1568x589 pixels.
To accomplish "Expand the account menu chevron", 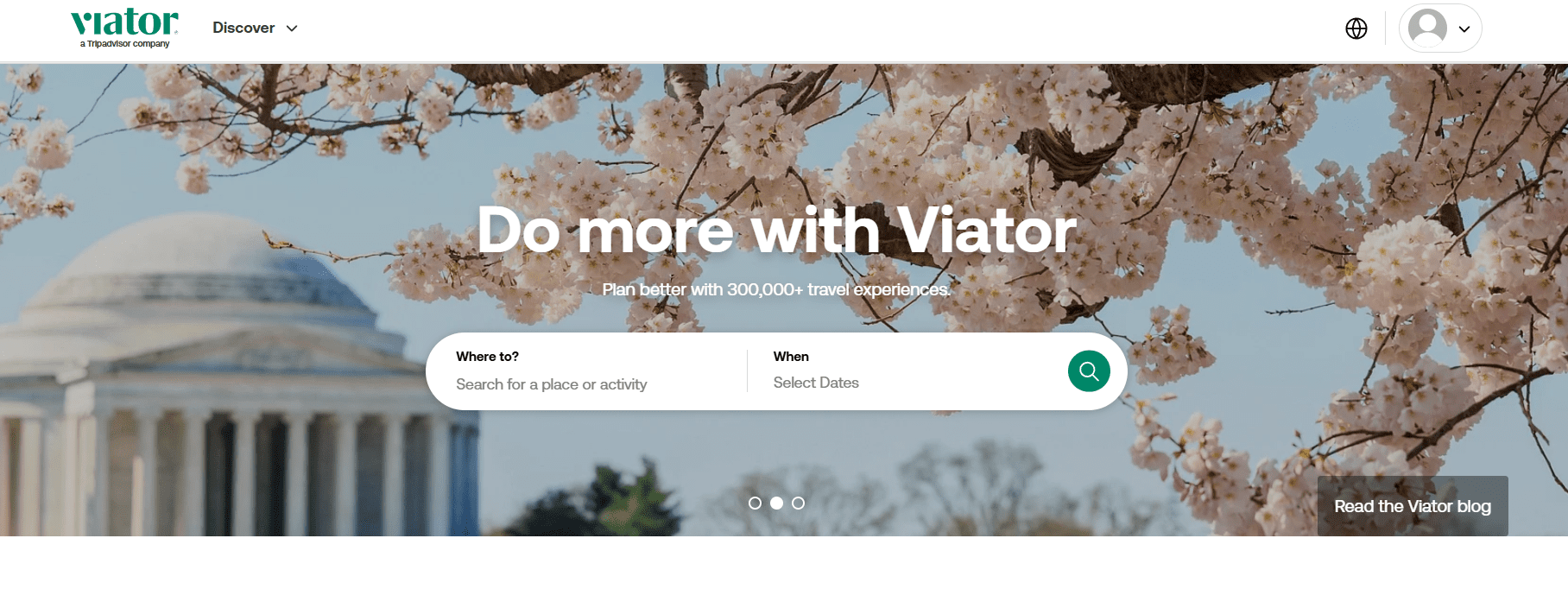I will pos(1464,28).
